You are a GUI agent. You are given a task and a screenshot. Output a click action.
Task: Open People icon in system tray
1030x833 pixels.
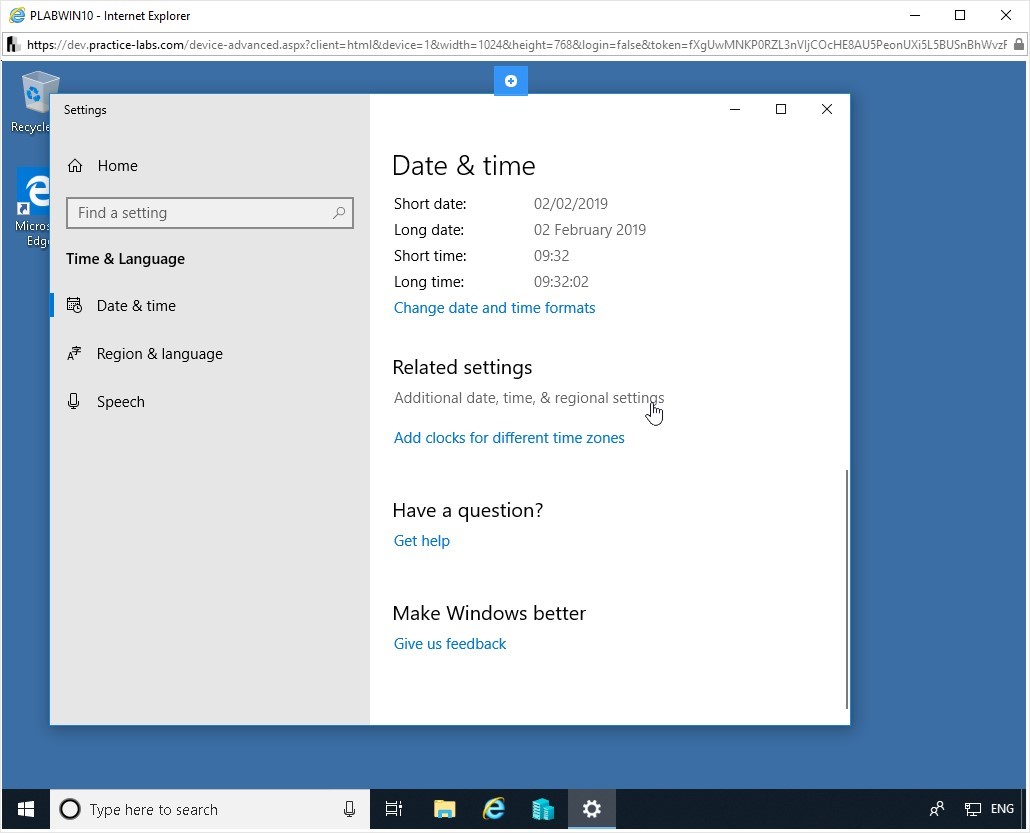point(937,809)
